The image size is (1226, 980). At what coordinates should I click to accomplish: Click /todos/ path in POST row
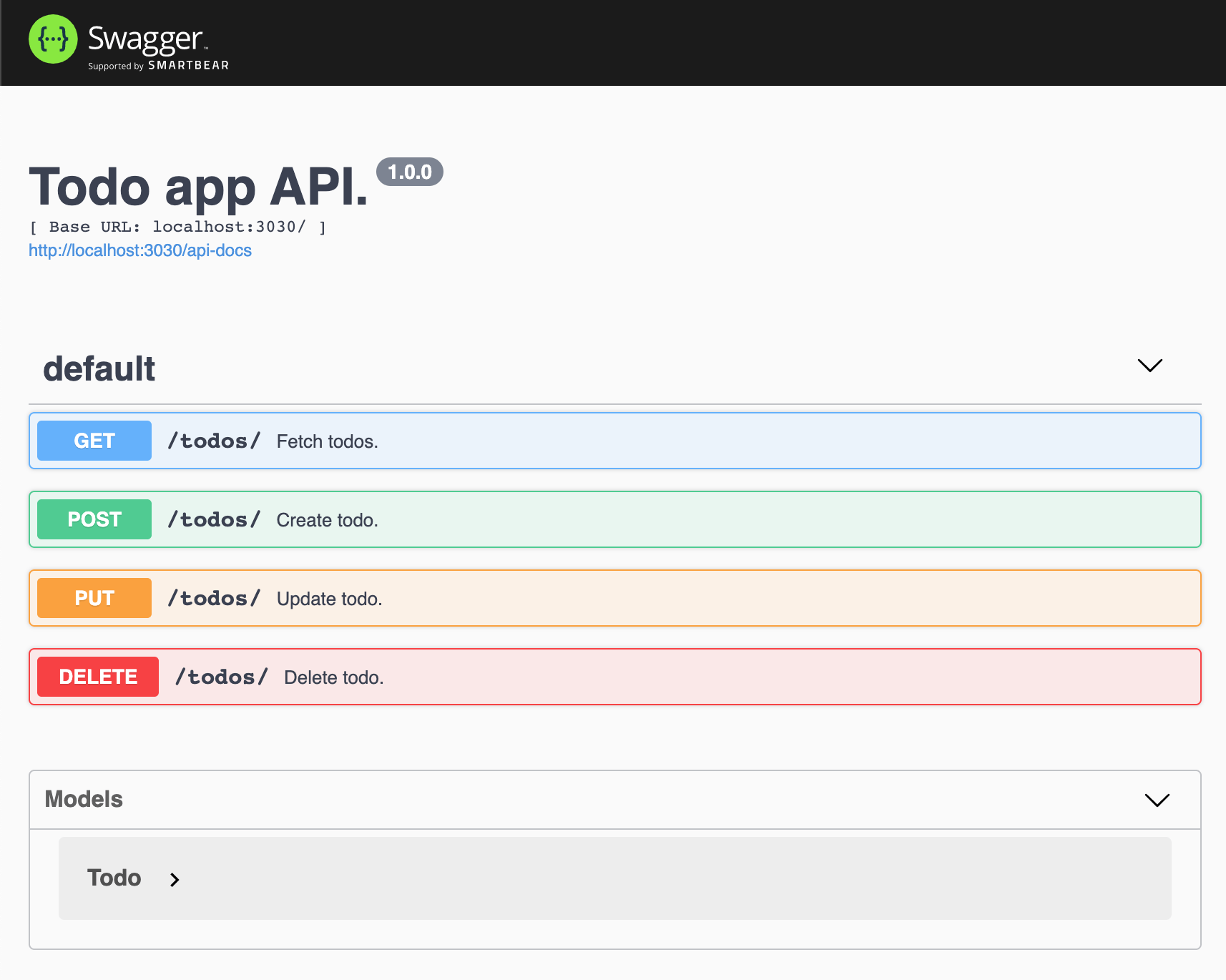point(214,519)
